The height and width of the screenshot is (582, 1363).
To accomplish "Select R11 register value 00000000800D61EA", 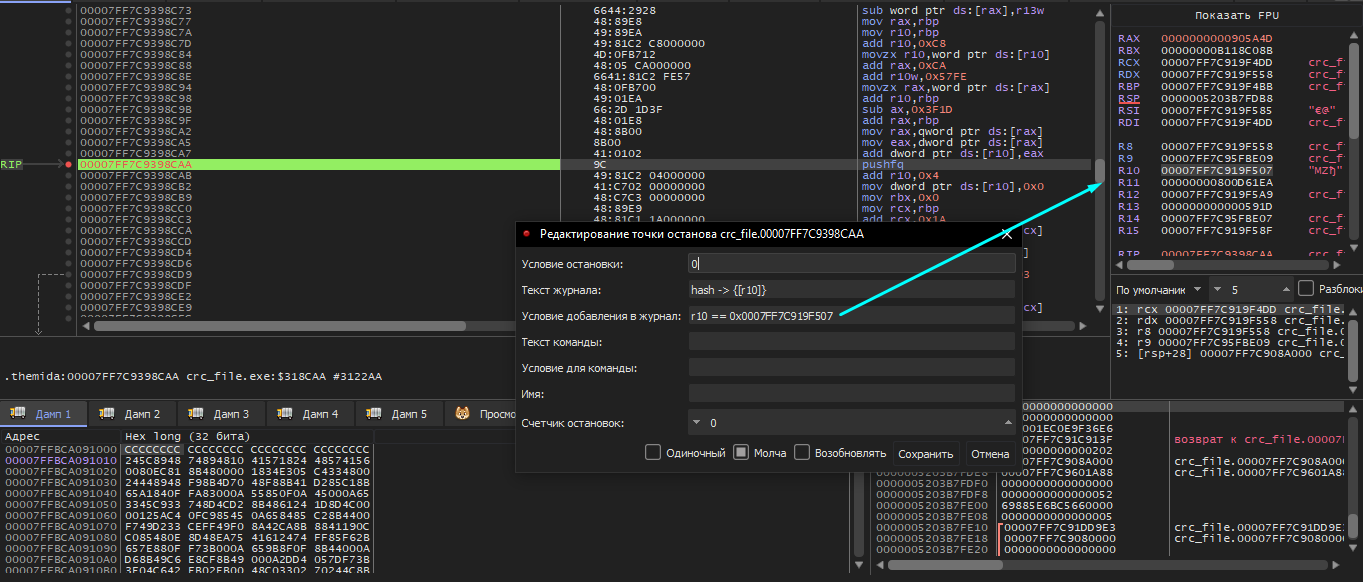I will 1217,183.
